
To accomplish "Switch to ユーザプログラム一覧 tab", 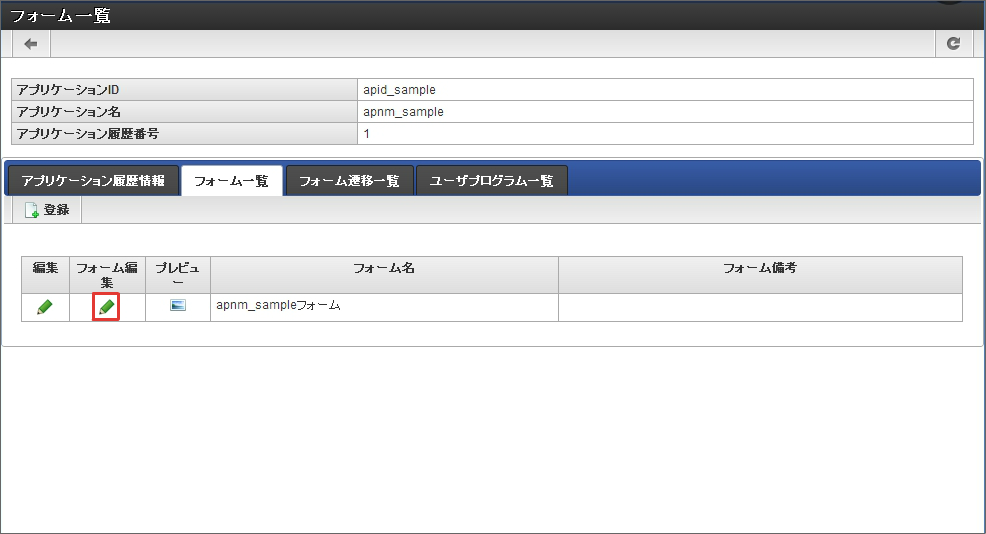I will click(492, 181).
